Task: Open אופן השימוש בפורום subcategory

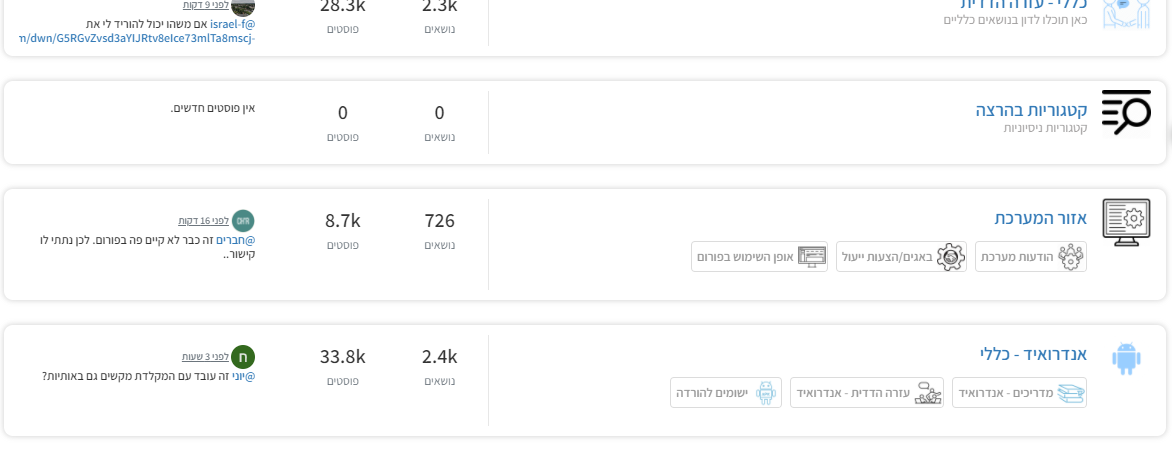Action: [x=759, y=256]
